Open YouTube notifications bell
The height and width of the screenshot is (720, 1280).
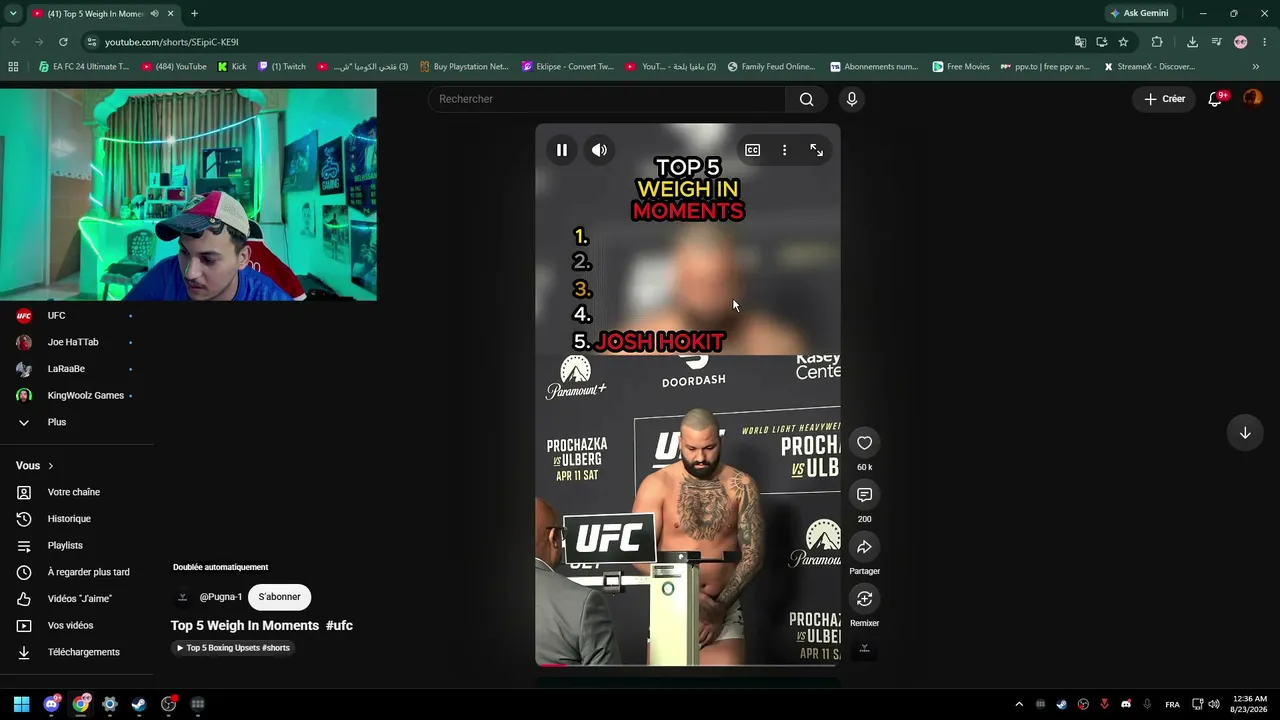[x=1215, y=99]
